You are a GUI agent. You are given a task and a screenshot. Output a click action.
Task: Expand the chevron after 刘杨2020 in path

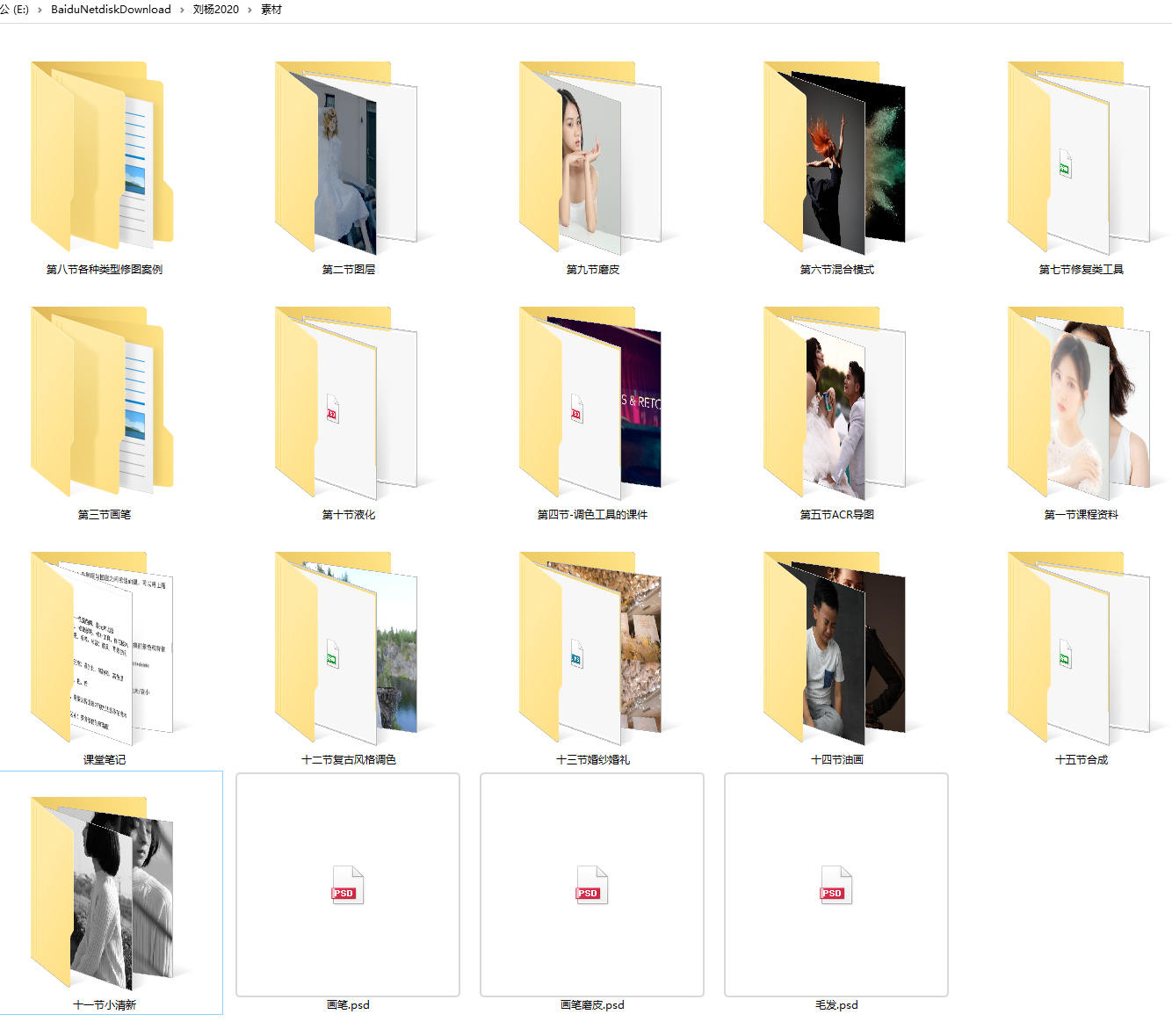click(x=250, y=10)
